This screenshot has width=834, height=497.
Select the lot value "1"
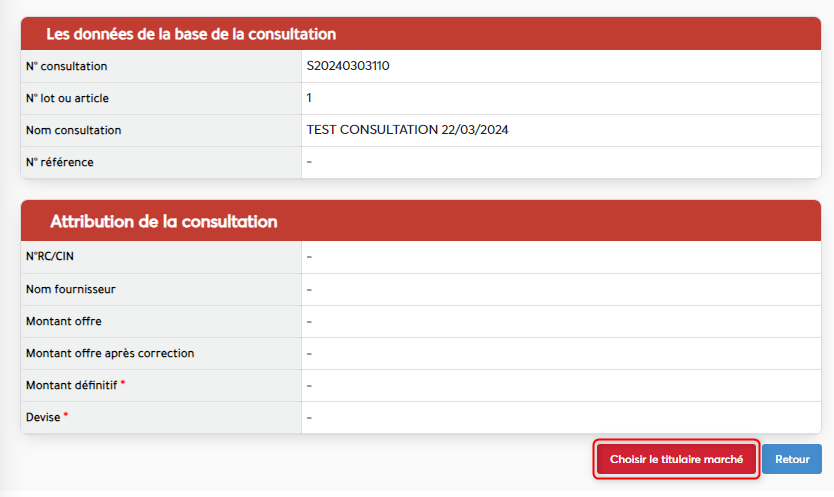(x=310, y=98)
